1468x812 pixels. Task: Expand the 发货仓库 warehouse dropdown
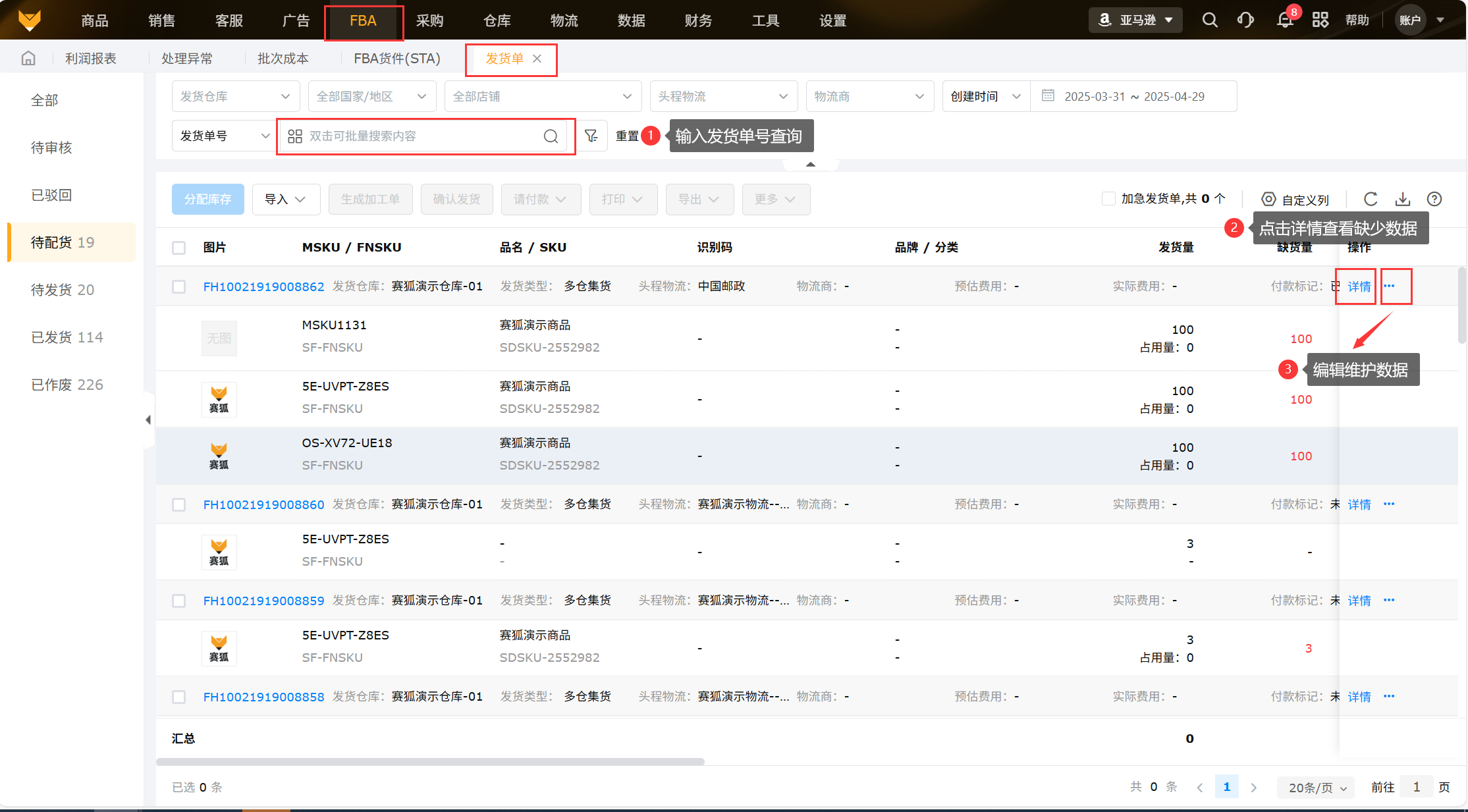click(235, 96)
